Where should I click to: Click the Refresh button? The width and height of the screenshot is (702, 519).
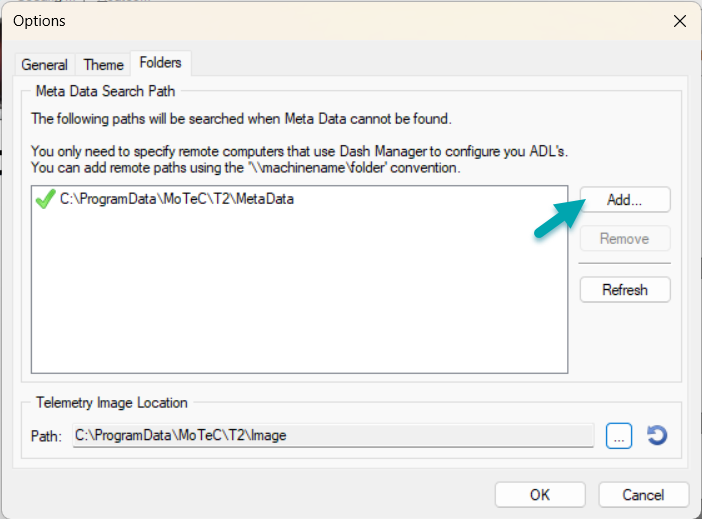coord(625,290)
